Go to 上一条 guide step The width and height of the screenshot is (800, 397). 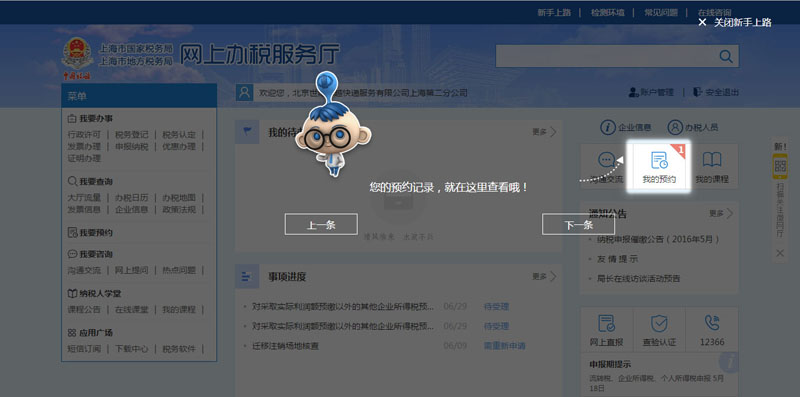click(321, 225)
